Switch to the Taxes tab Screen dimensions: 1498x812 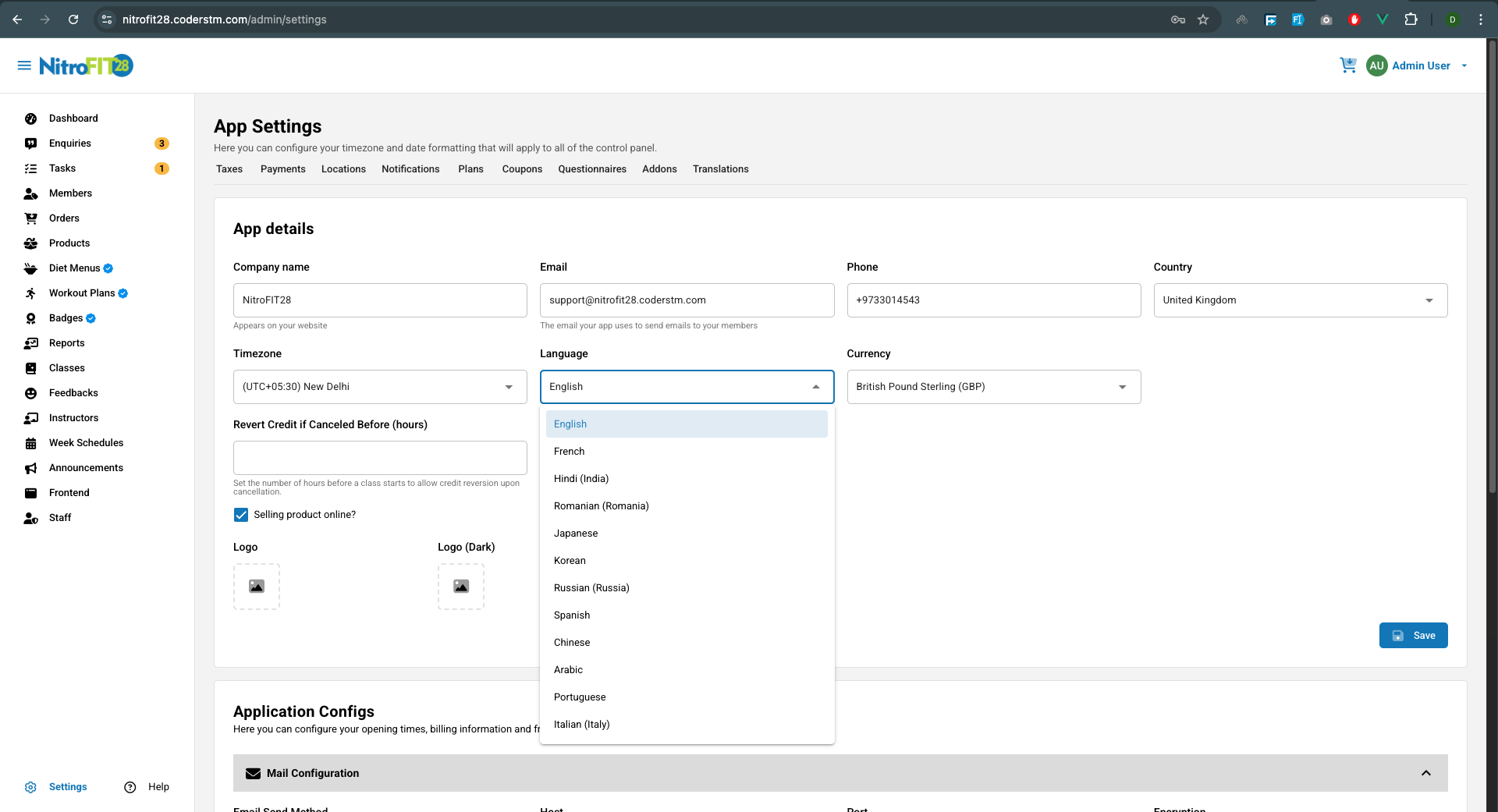click(229, 169)
